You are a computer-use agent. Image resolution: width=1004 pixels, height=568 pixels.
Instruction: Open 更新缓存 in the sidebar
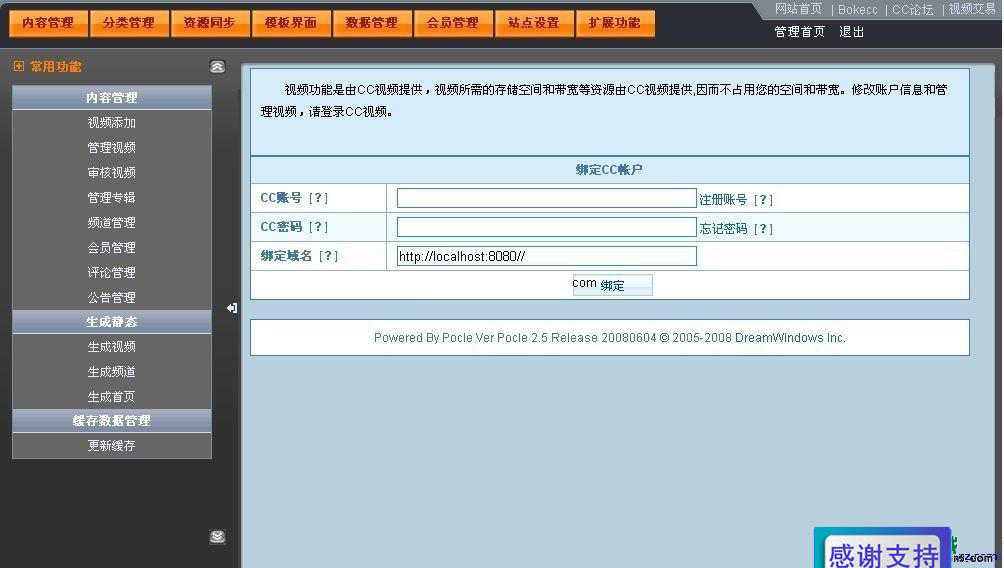tap(112, 445)
